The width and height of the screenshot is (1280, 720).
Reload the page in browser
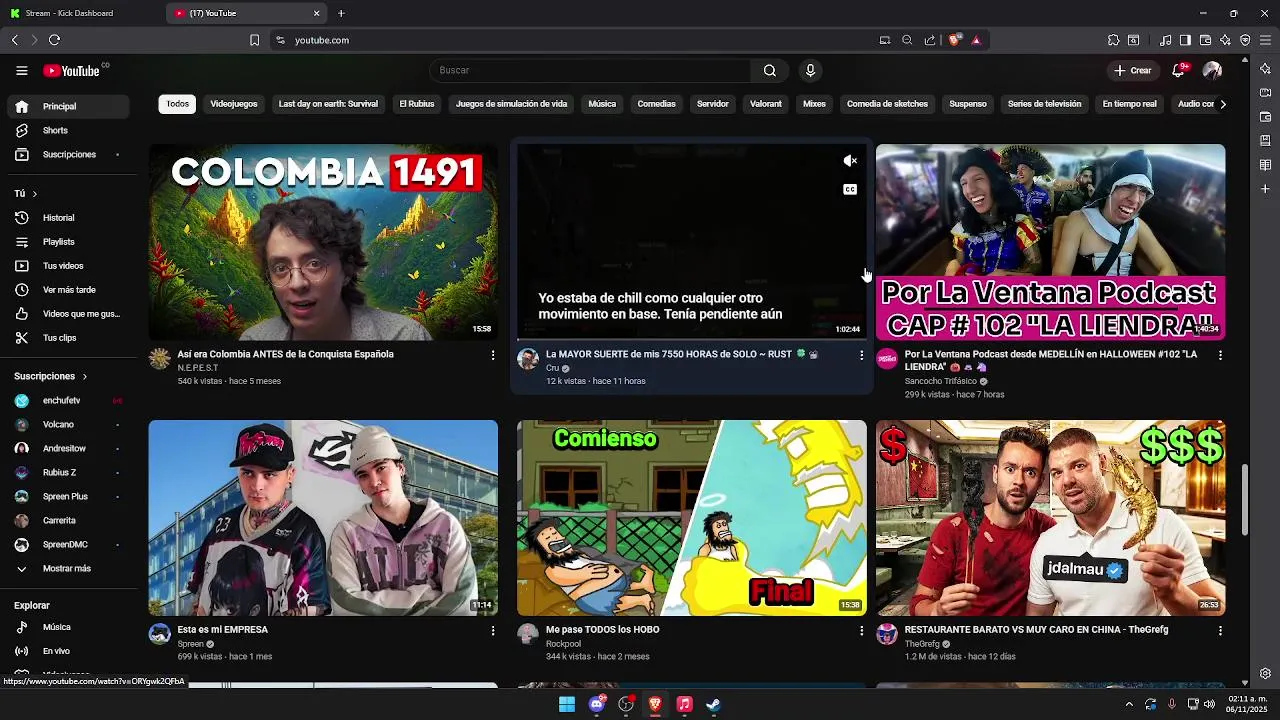click(x=54, y=40)
